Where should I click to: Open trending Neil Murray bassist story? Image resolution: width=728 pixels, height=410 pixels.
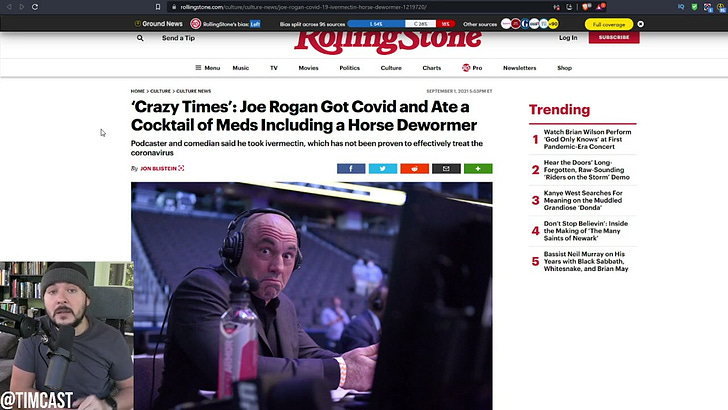pos(586,261)
